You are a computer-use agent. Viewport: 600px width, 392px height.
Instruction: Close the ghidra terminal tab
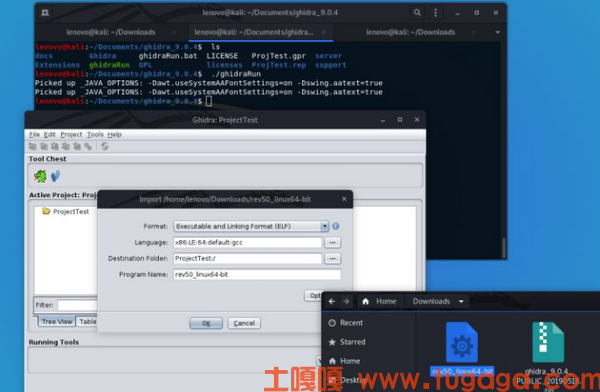click(324, 32)
